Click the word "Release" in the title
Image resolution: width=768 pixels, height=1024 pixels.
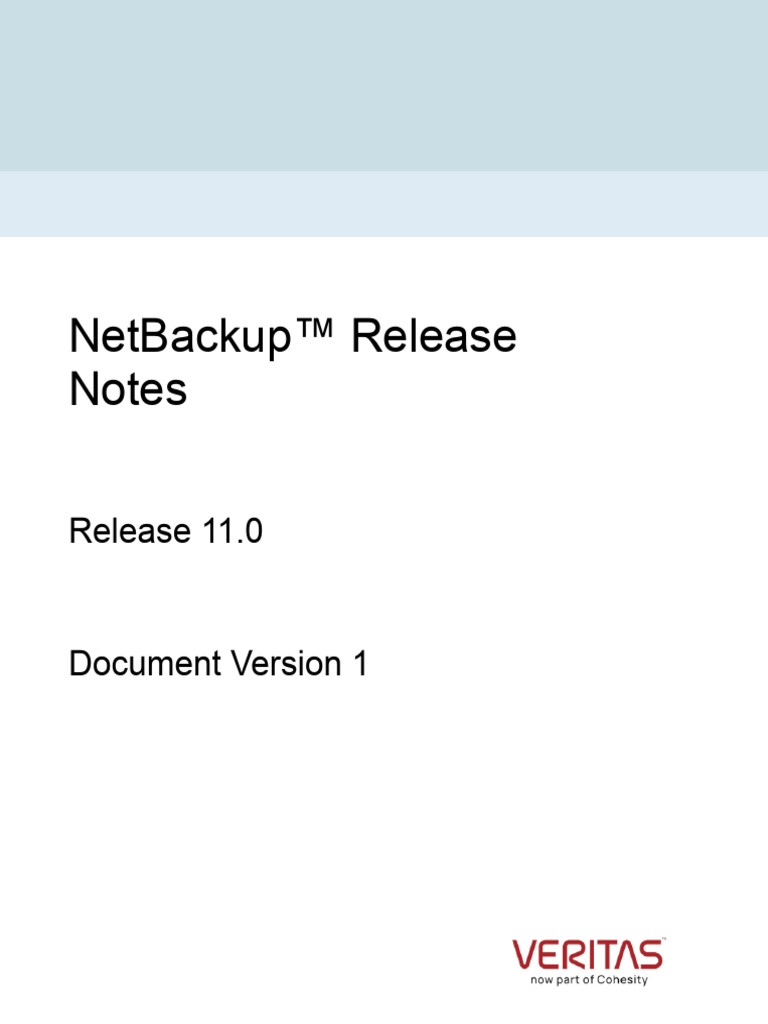click(x=434, y=337)
